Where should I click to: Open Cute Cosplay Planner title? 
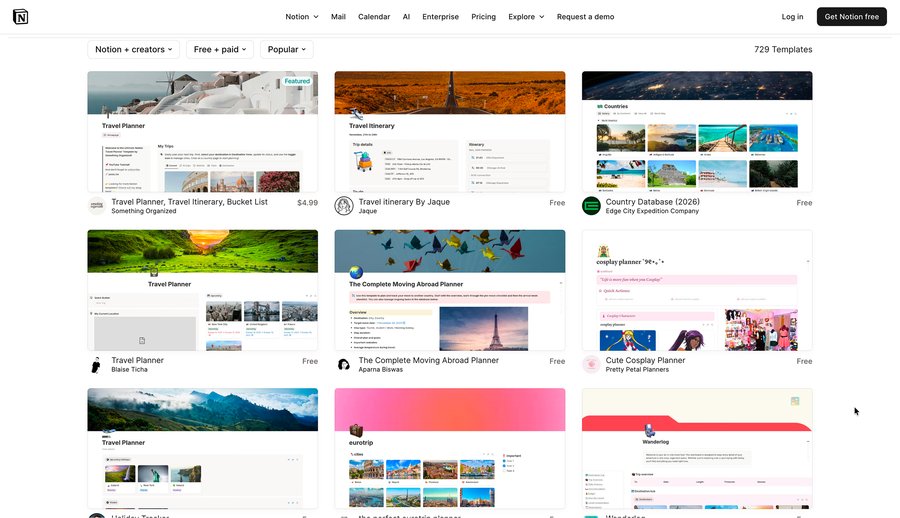[x=645, y=360]
